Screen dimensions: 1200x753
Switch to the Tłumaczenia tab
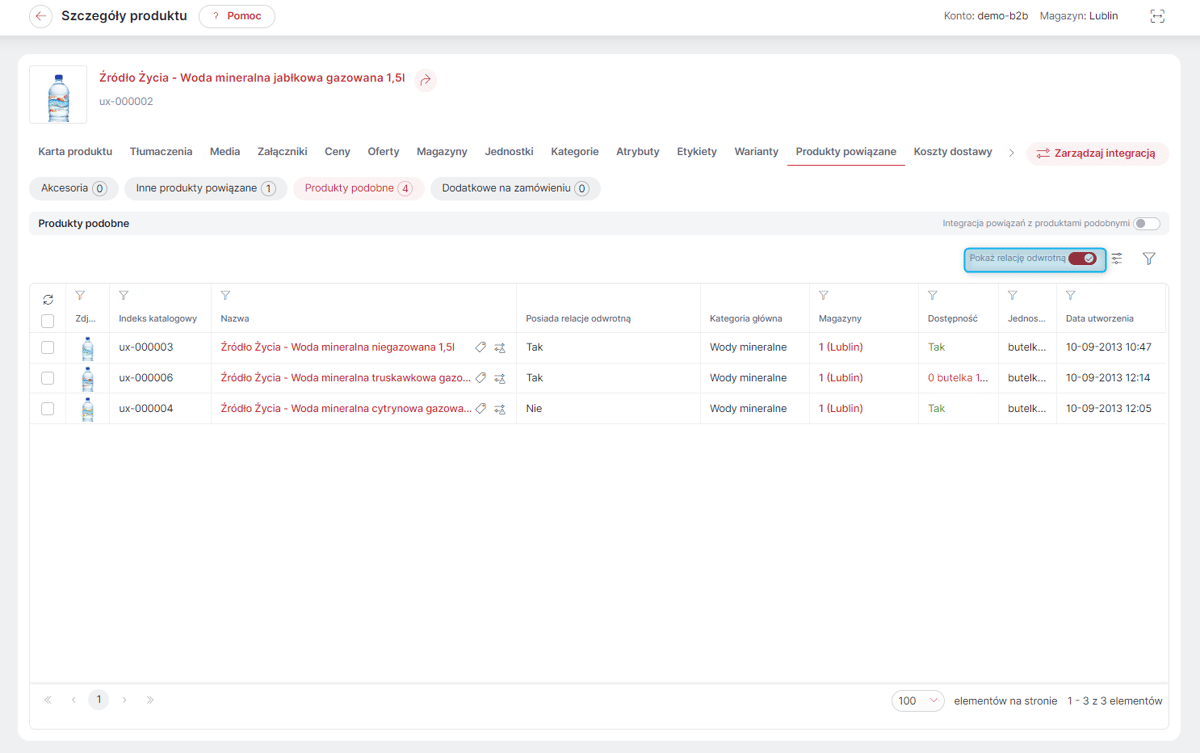coord(161,152)
